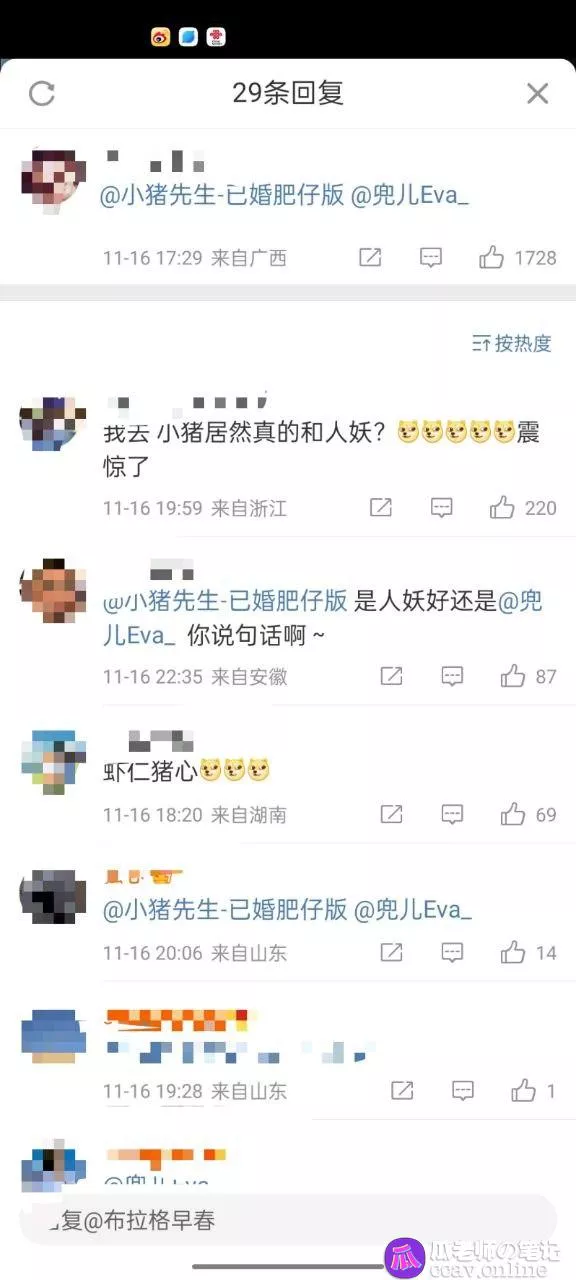Reply to the 虾仁猪心 comment from 湖南
This screenshot has width=576, height=1280.
click(453, 814)
